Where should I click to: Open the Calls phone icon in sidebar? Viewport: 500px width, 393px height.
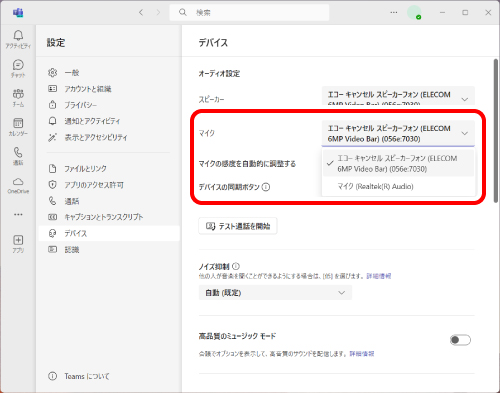[18, 152]
